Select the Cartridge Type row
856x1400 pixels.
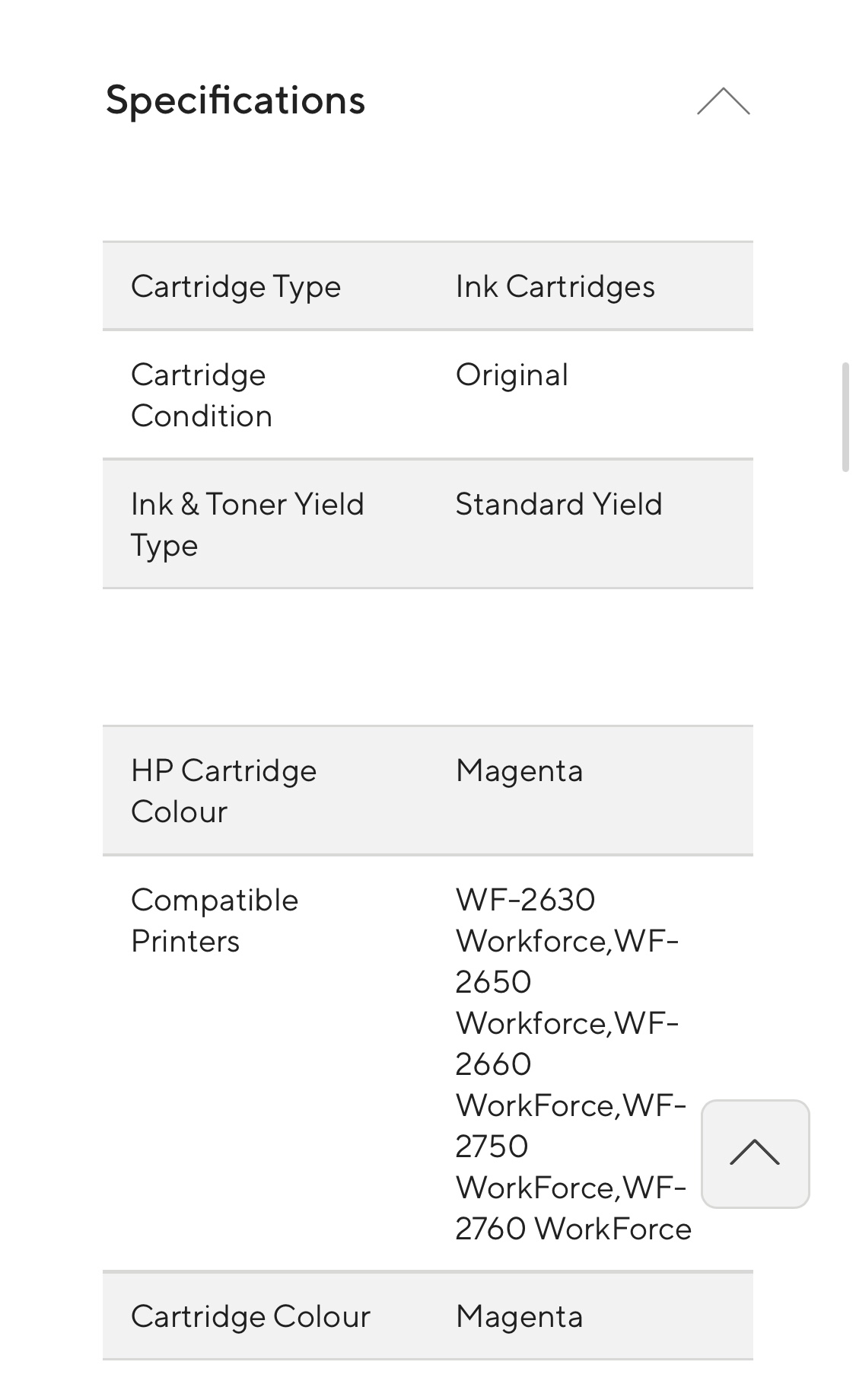point(428,285)
